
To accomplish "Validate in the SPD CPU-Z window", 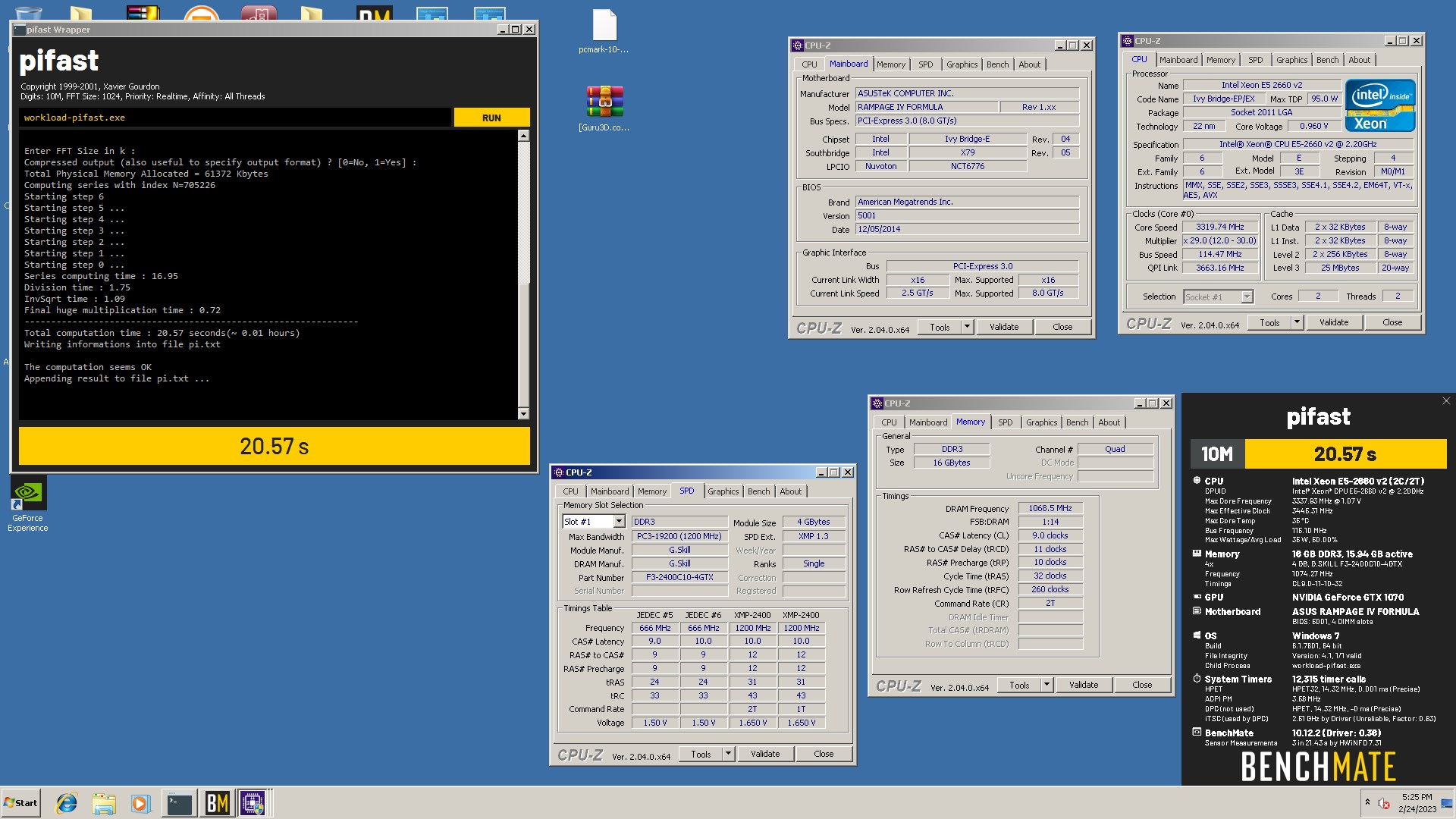I will 765,754.
